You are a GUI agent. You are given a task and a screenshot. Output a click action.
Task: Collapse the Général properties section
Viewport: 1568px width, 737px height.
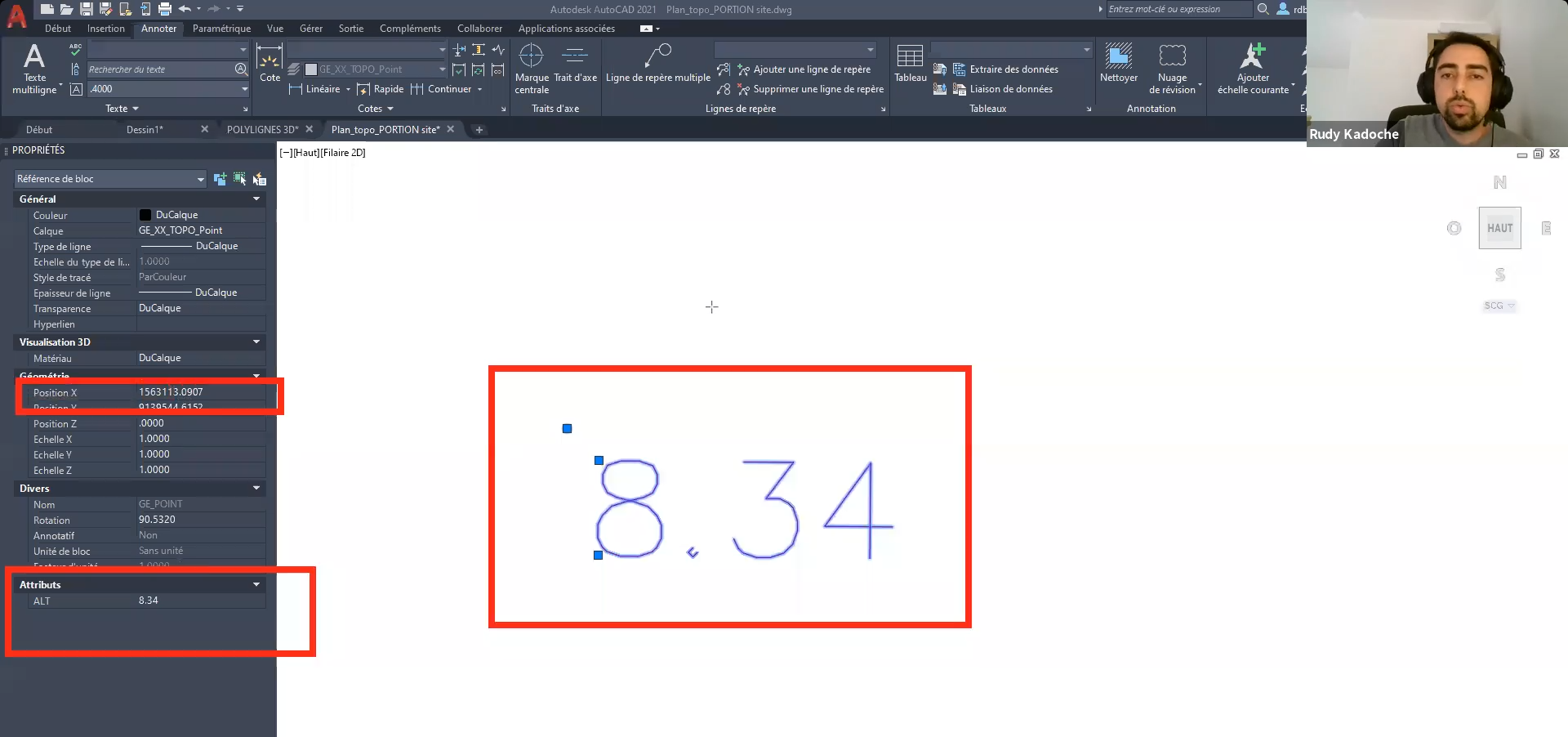click(256, 199)
